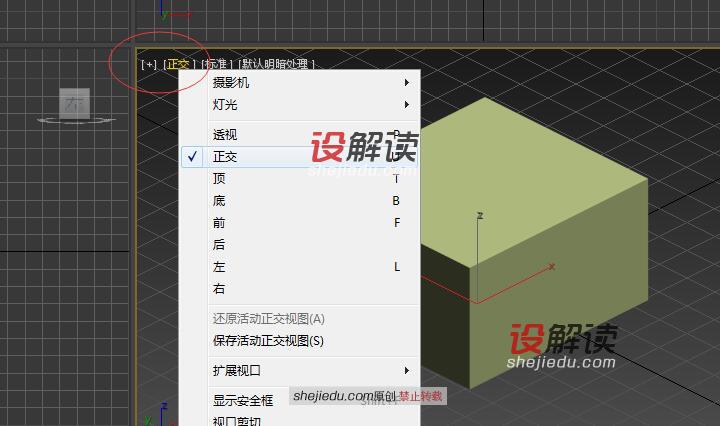Expand the 灯光 submenu
The image size is (720, 426).
point(225,105)
